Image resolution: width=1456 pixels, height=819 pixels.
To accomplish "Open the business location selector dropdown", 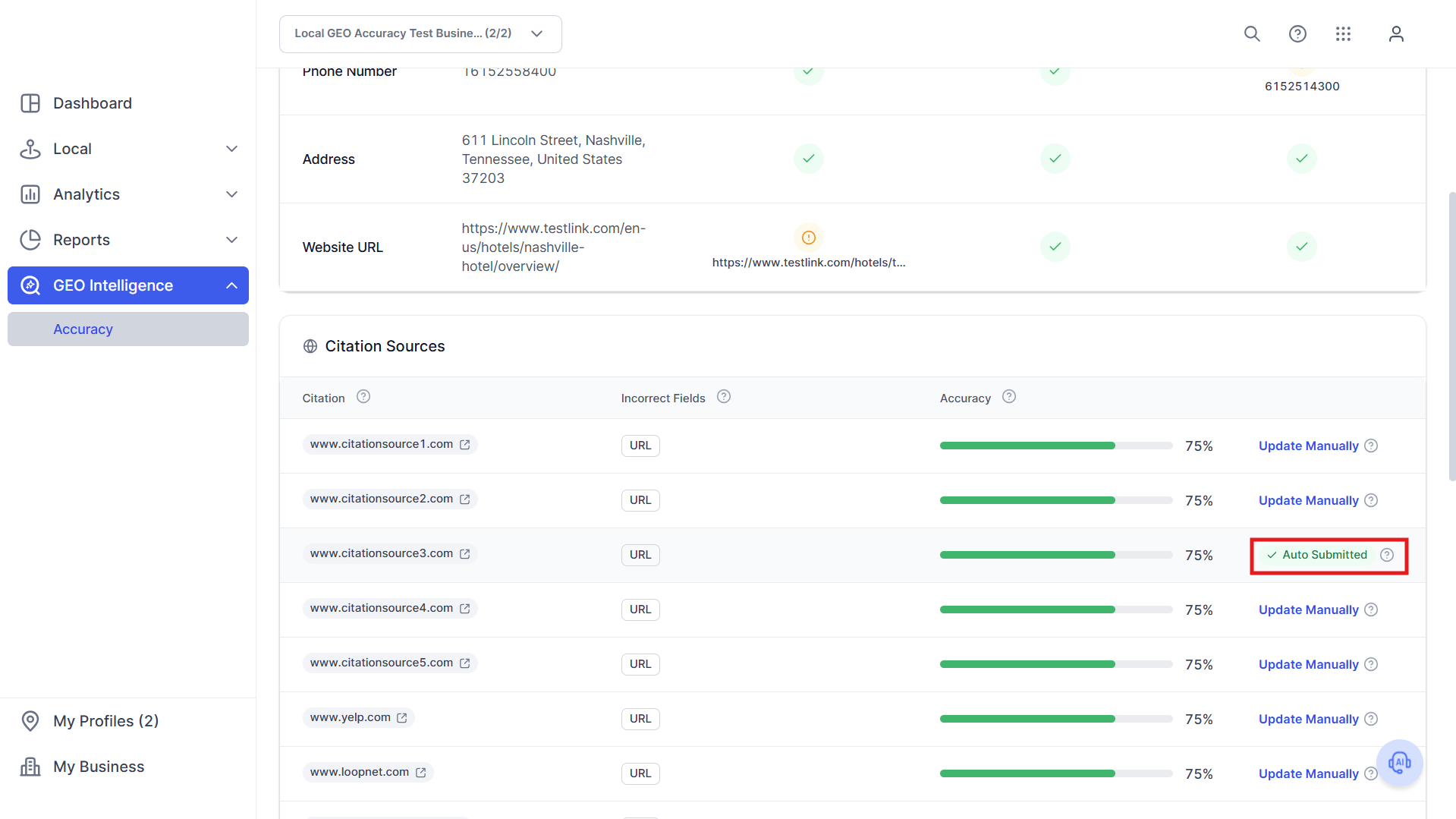I will tap(420, 34).
